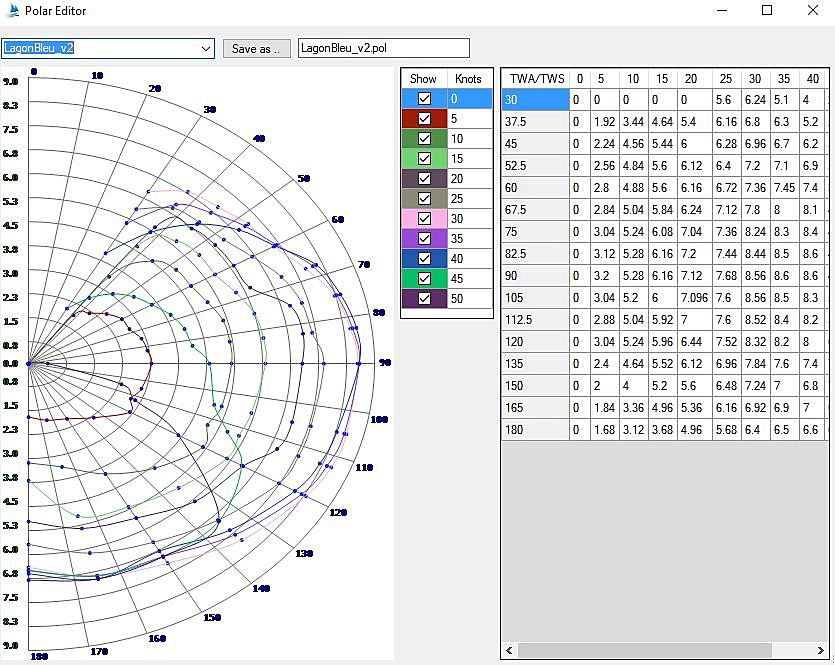Select the TWA 75 row header
Image resolution: width=835 pixels, height=665 pixels.
pos(536,232)
